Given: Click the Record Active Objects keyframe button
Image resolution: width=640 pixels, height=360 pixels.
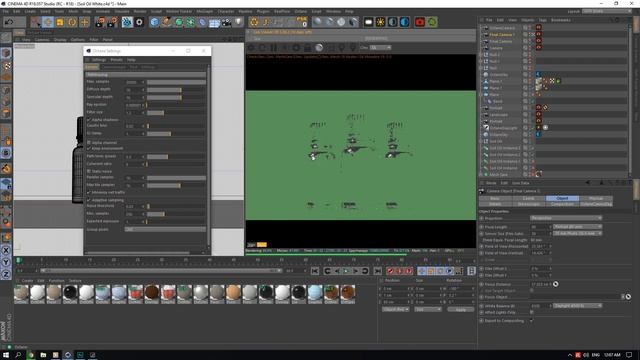Looking at the screenshot, I should coord(391,271).
